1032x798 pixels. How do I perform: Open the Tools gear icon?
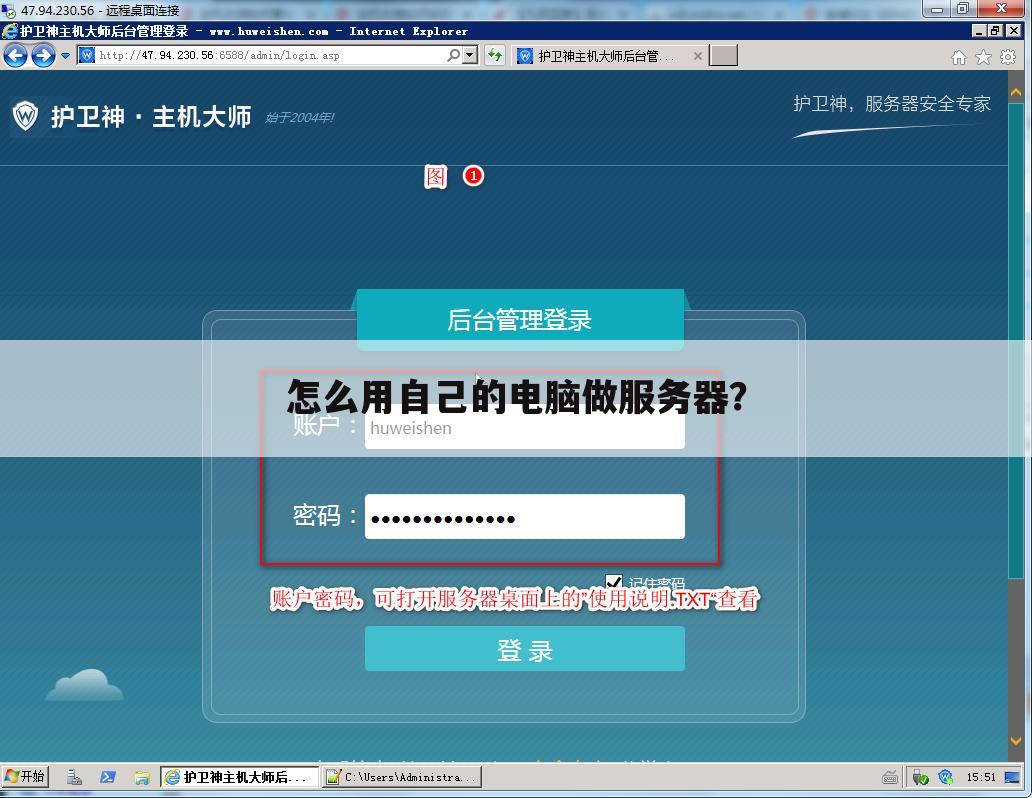click(1007, 57)
